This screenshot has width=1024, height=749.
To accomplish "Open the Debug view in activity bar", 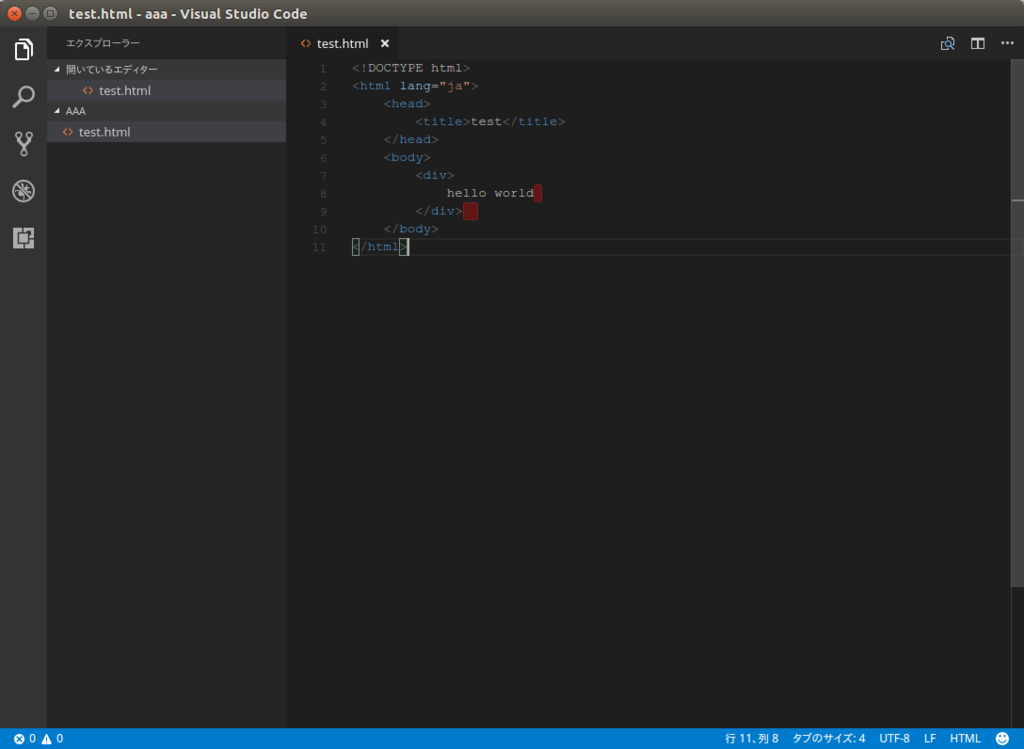I will point(24,191).
